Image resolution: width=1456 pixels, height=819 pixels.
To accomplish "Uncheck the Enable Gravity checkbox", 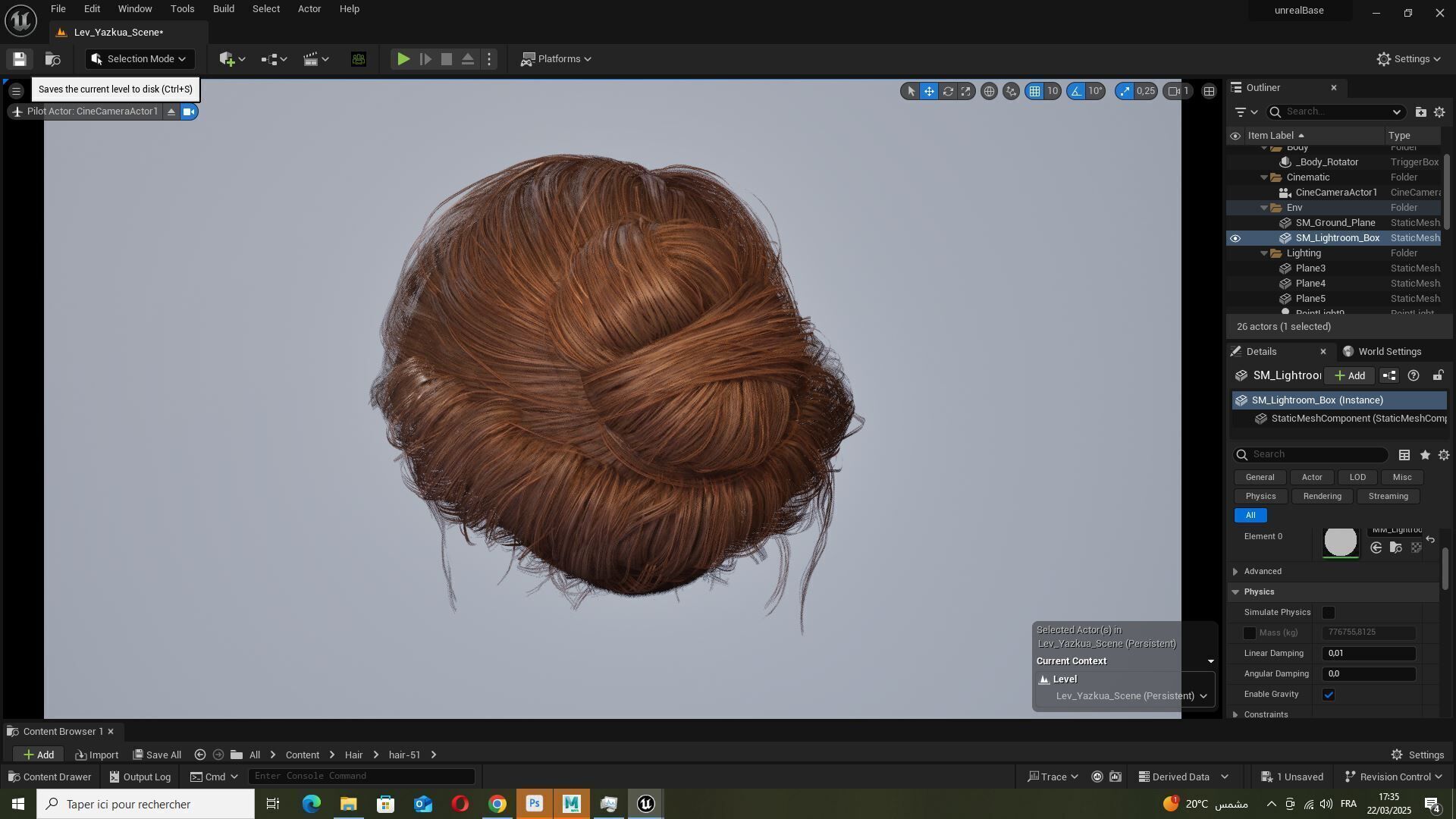I will (x=1328, y=695).
